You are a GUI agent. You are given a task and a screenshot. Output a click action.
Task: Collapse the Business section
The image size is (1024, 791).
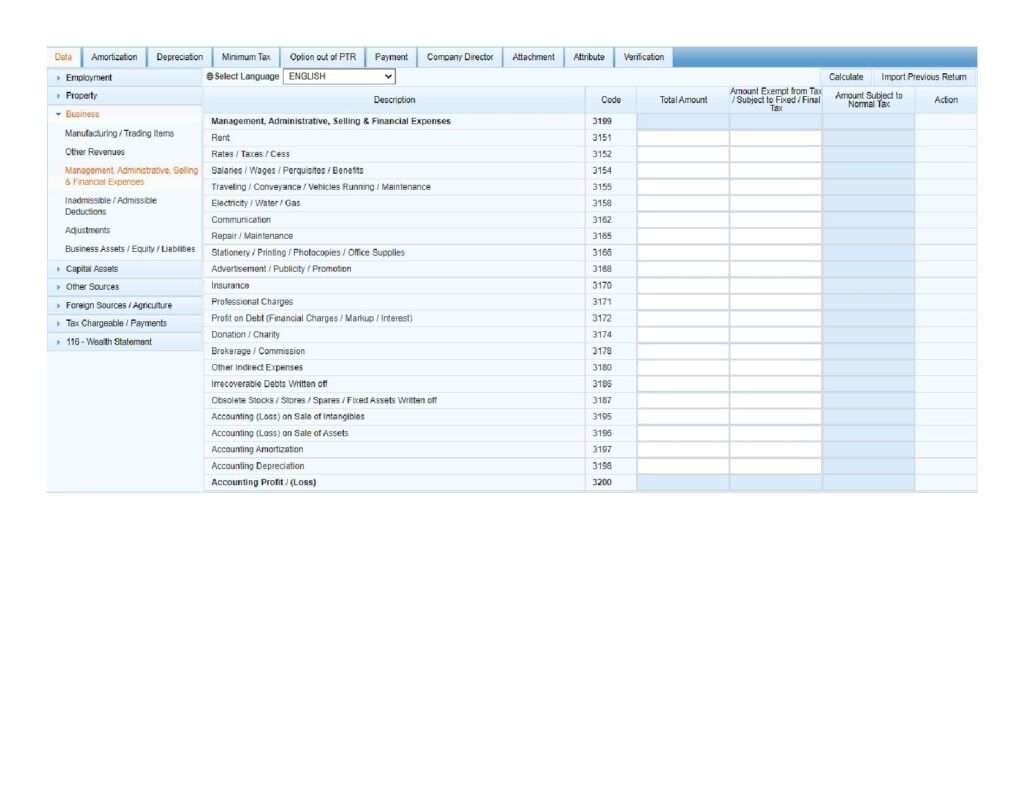82,114
